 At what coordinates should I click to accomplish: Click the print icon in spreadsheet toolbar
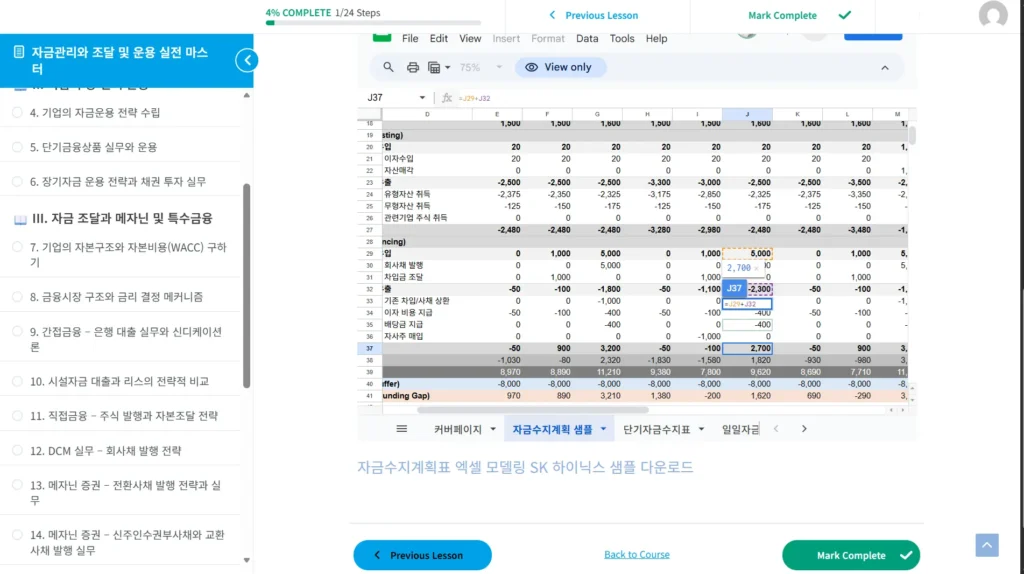click(413, 67)
